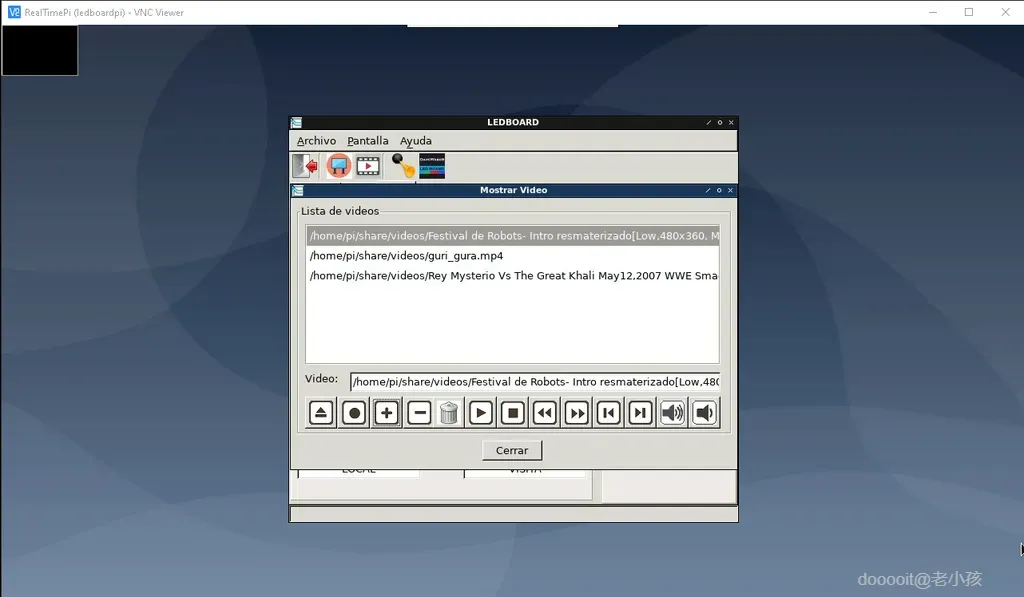
Task: Decrease volume with quiet speaker icon
Action: (x=705, y=413)
